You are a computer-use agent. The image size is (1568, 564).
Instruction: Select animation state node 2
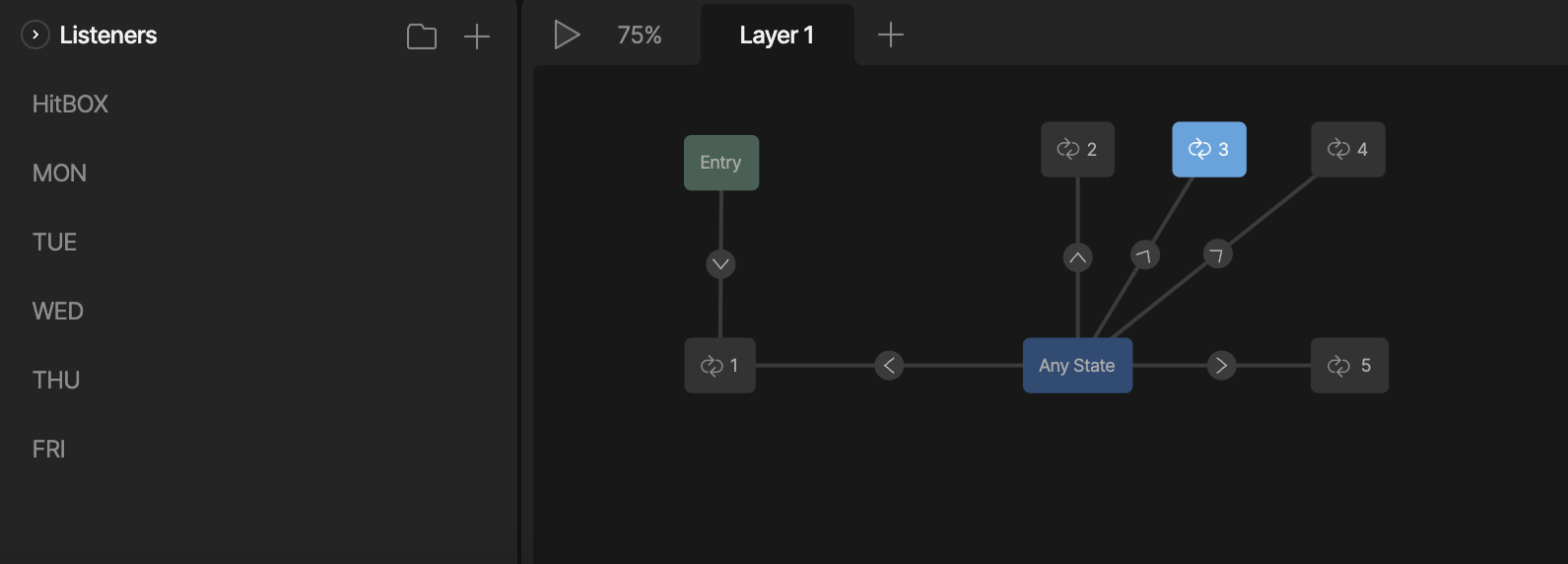point(1077,150)
